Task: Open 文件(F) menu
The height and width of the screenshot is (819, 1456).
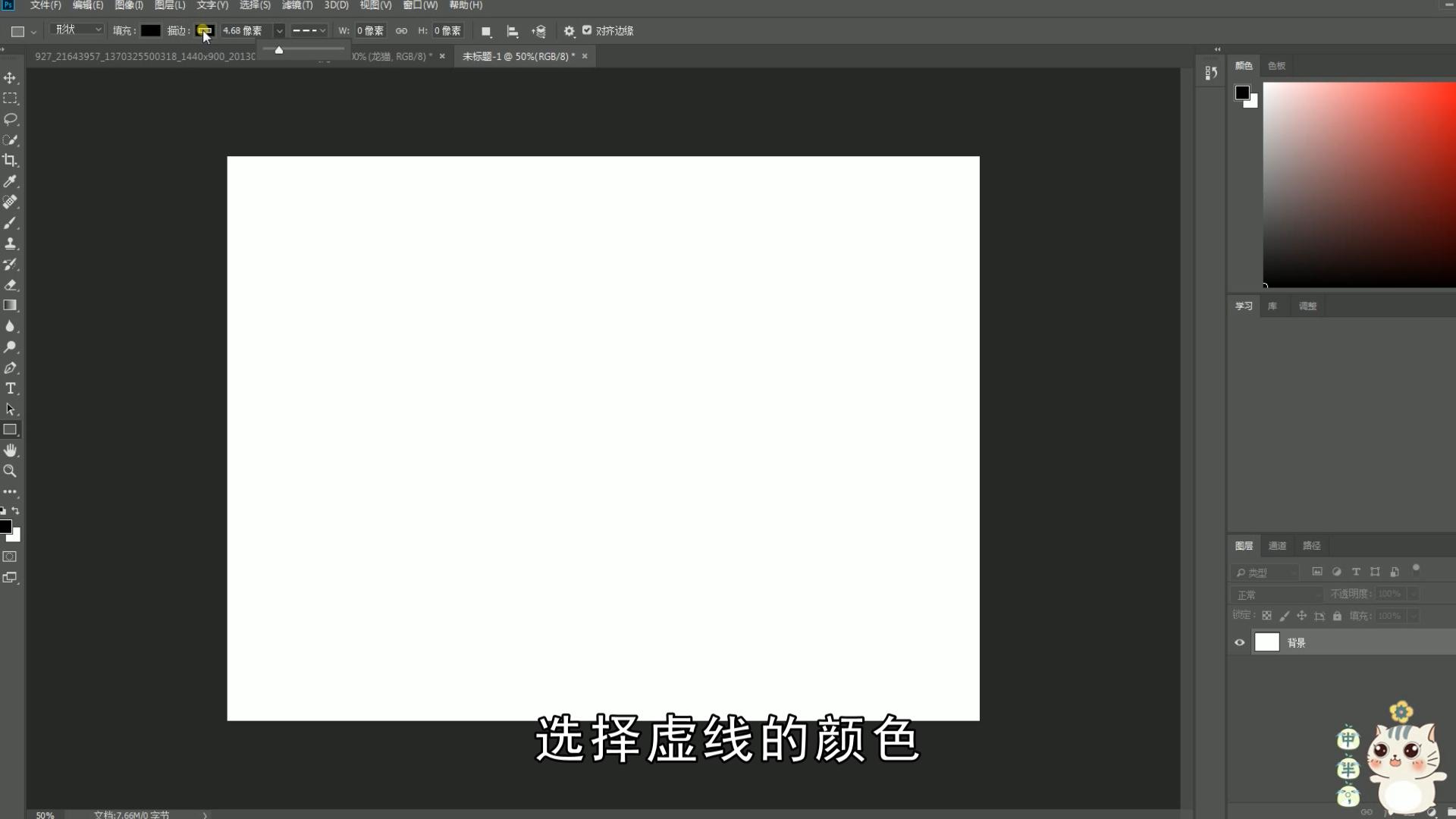Action: click(x=45, y=5)
